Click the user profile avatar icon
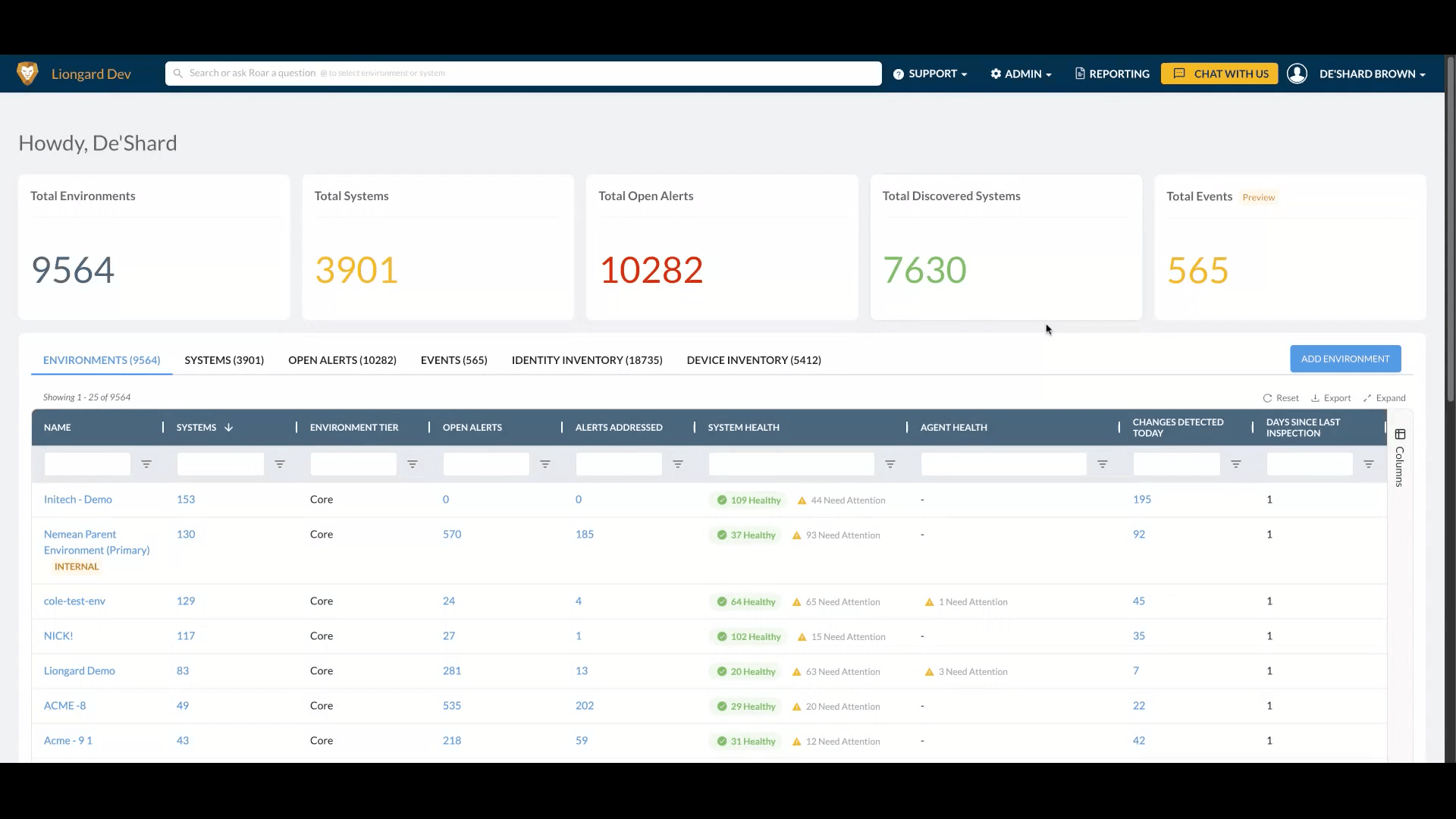1456x819 pixels. (1297, 74)
